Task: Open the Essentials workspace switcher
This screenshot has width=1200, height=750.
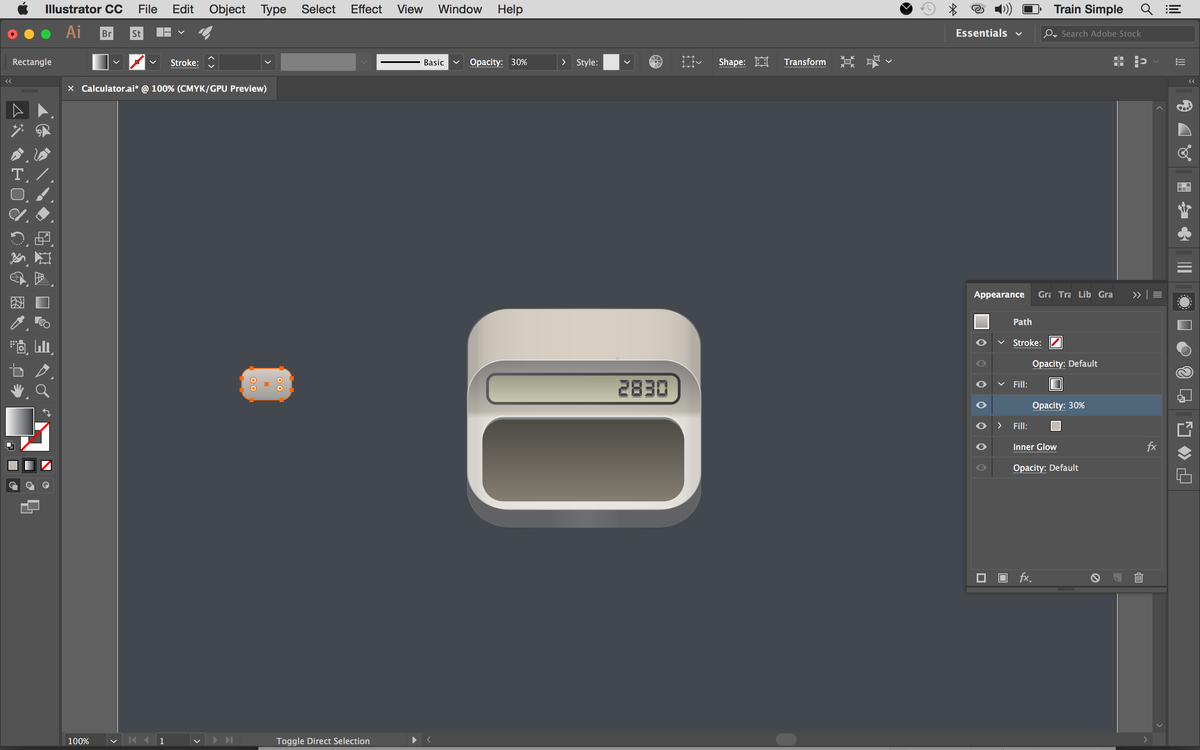Action: tap(987, 32)
